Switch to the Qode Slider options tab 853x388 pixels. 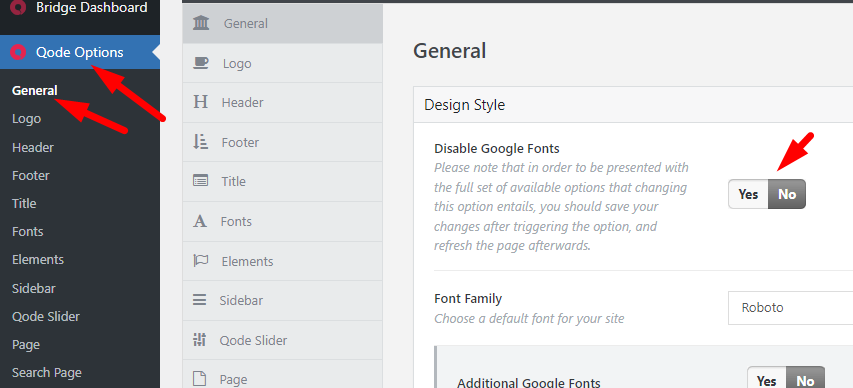point(282,340)
